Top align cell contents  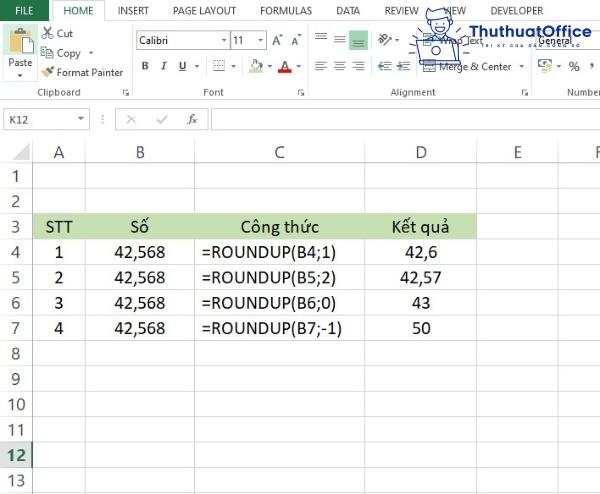(x=321, y=37)
